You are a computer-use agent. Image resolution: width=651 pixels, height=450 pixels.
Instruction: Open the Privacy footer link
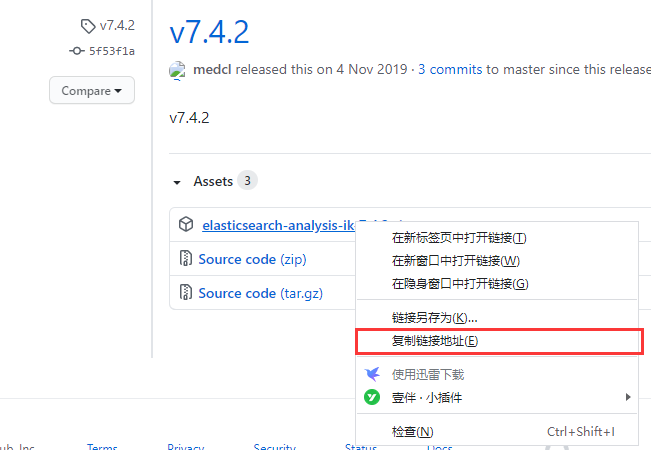tap(186, 447)
